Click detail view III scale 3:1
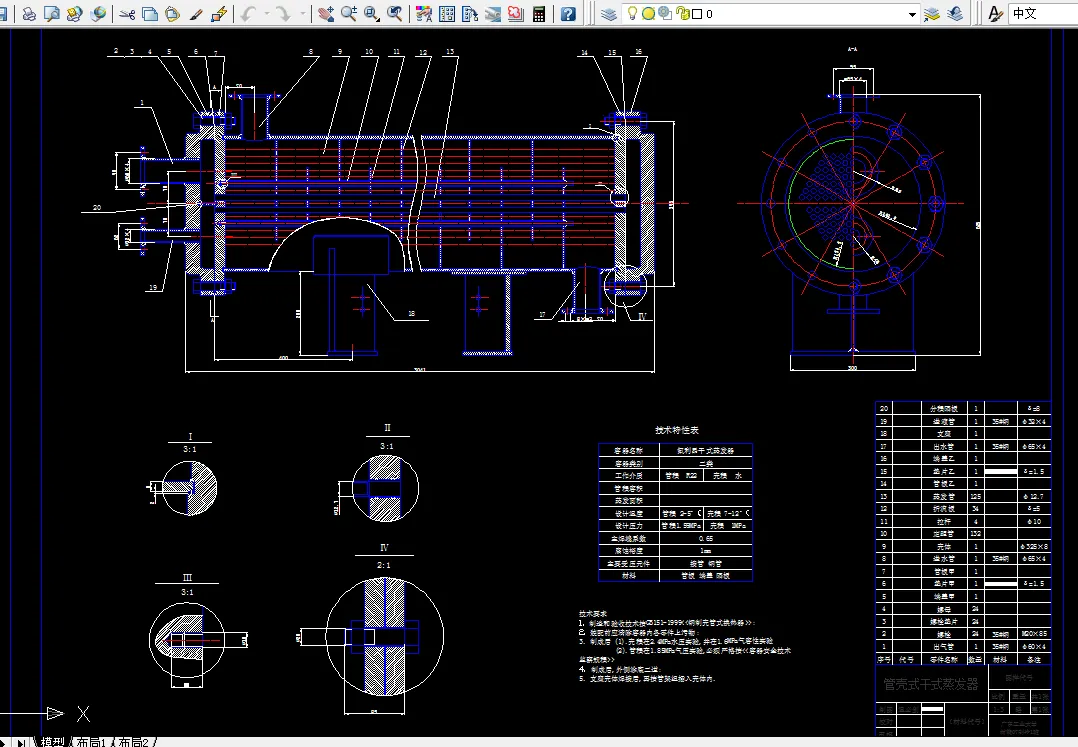 187,592
